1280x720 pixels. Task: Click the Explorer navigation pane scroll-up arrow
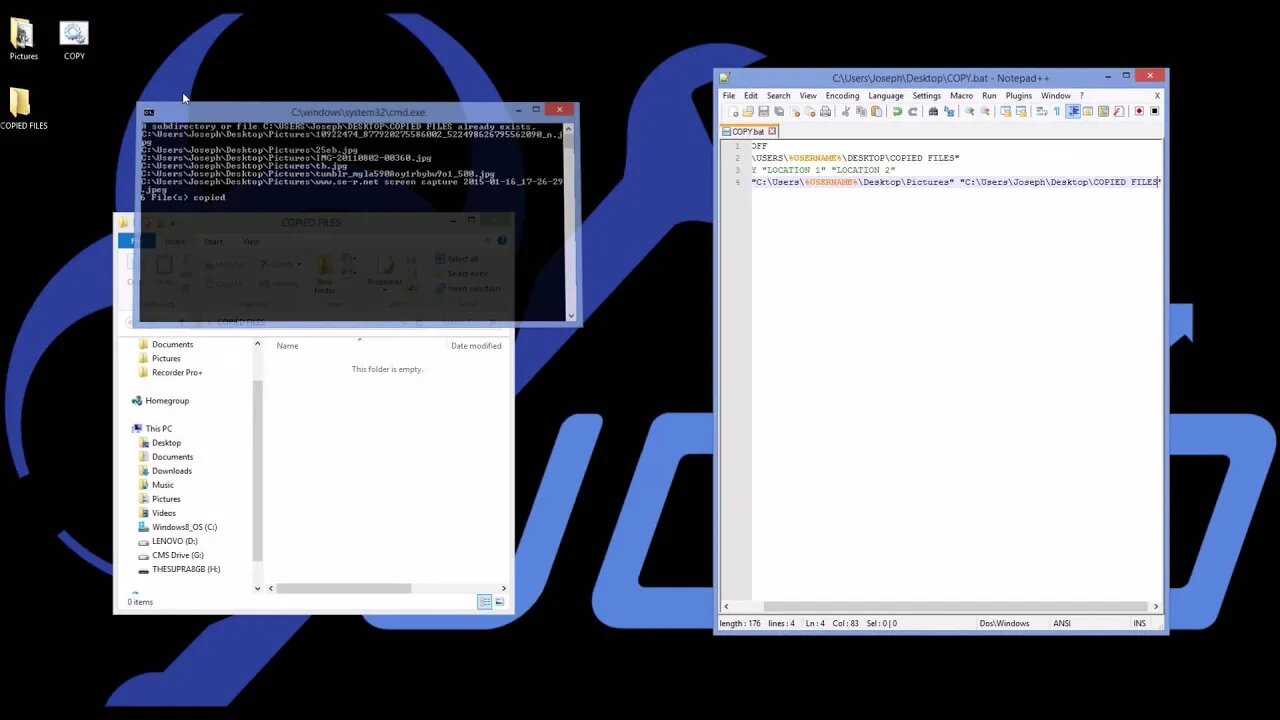click(257, 344)
